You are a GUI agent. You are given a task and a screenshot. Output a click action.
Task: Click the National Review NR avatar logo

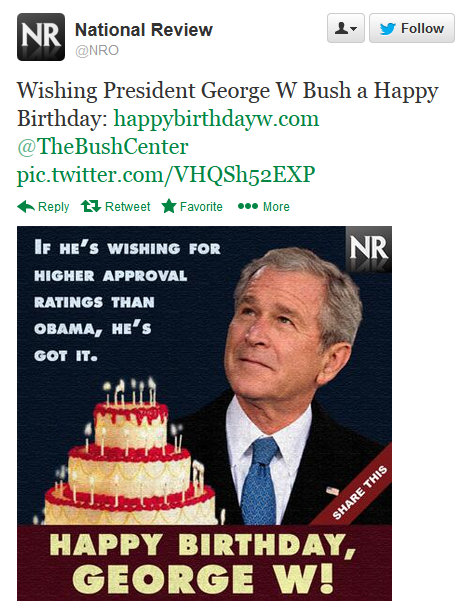[x=41, y=37]
